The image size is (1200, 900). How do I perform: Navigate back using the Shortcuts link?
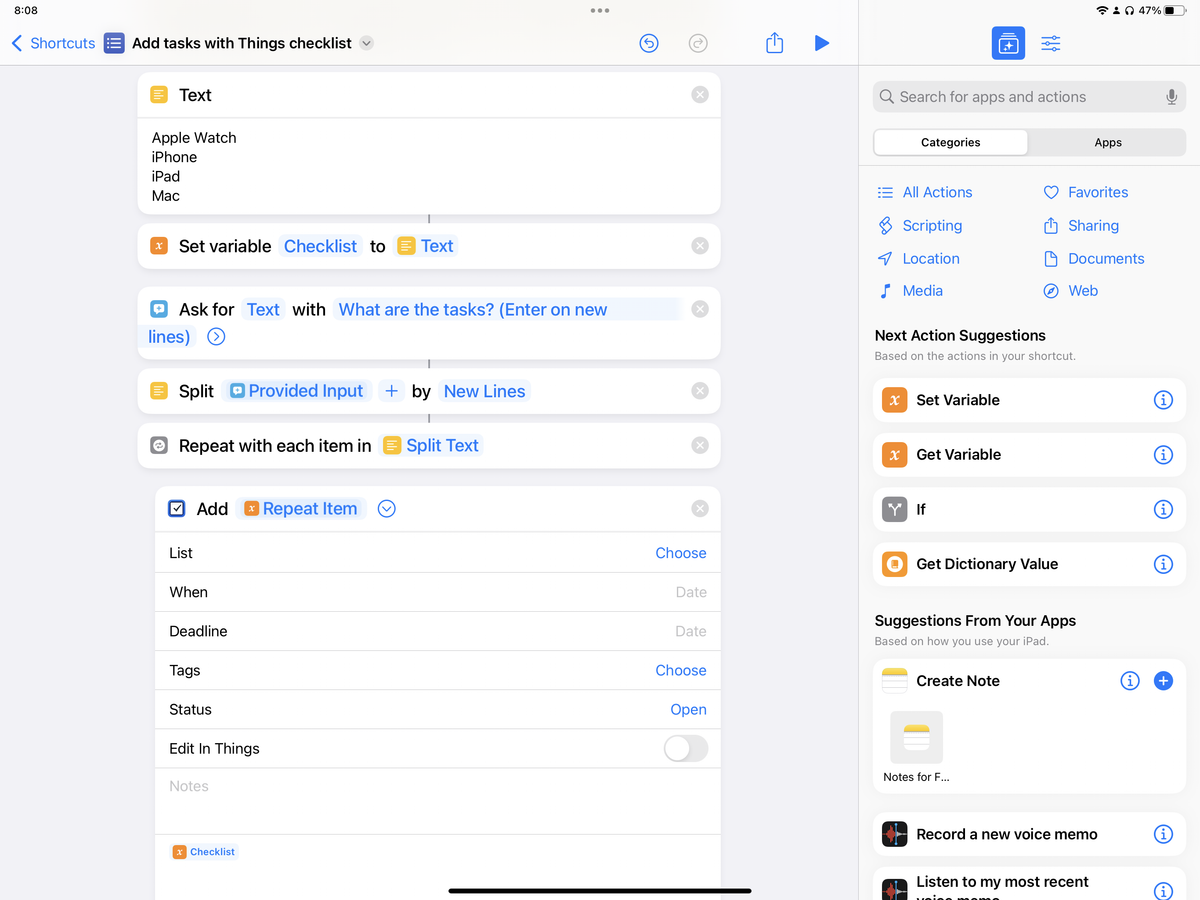point(52,43)
